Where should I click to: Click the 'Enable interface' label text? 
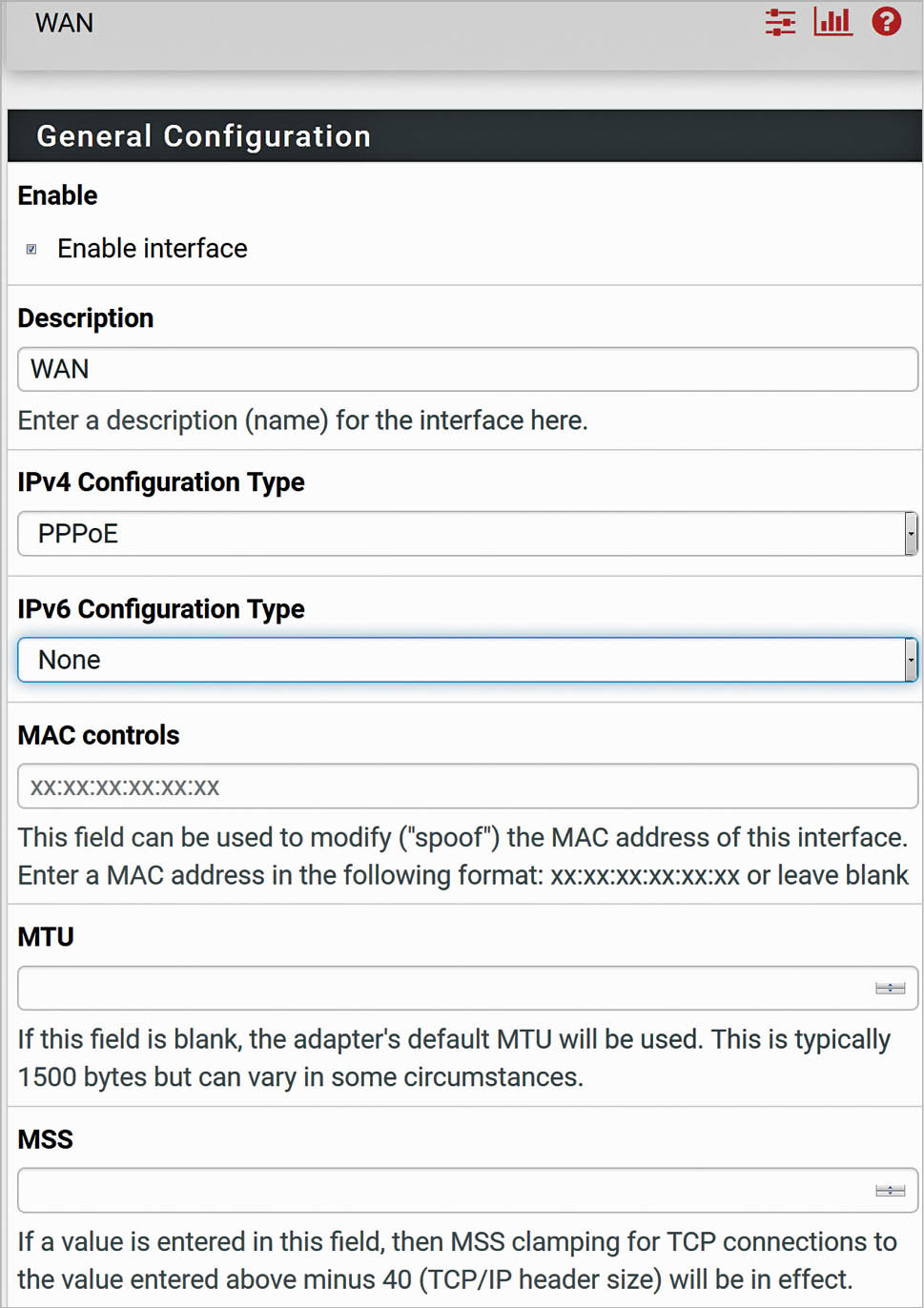click(x=152, y=249)
